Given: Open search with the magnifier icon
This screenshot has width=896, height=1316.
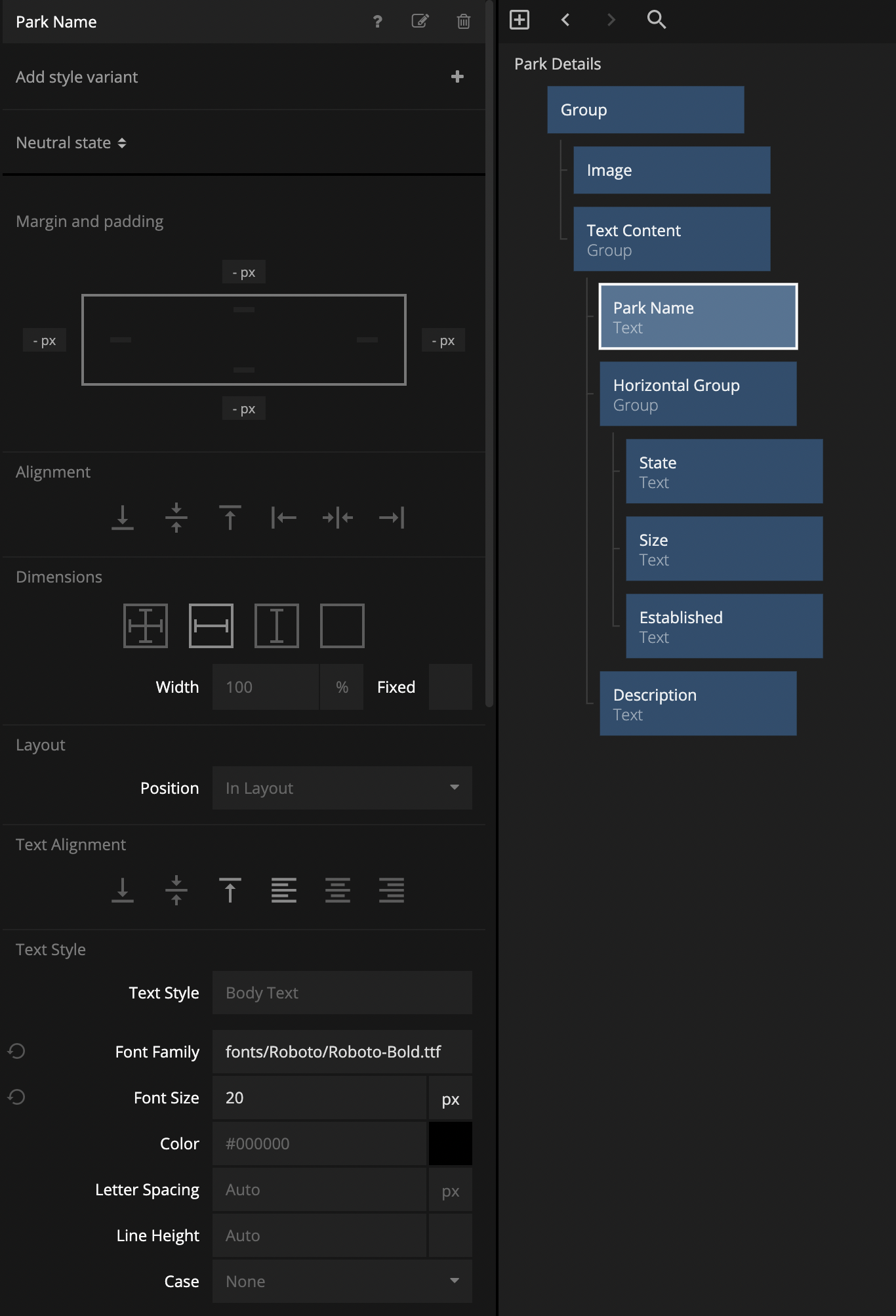Looking at the screenshot, I should [656, 20].
